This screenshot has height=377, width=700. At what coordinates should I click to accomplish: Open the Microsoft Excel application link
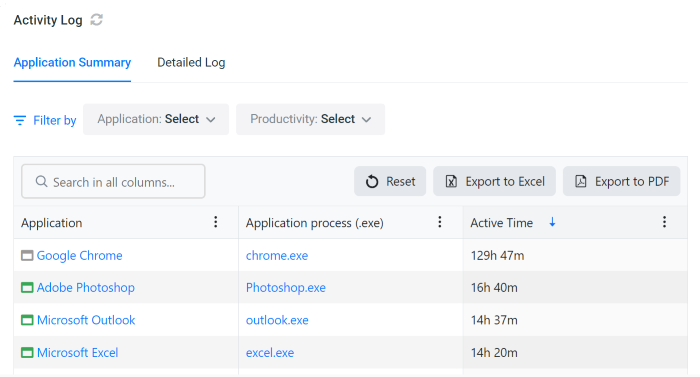[x=78, y=353]
